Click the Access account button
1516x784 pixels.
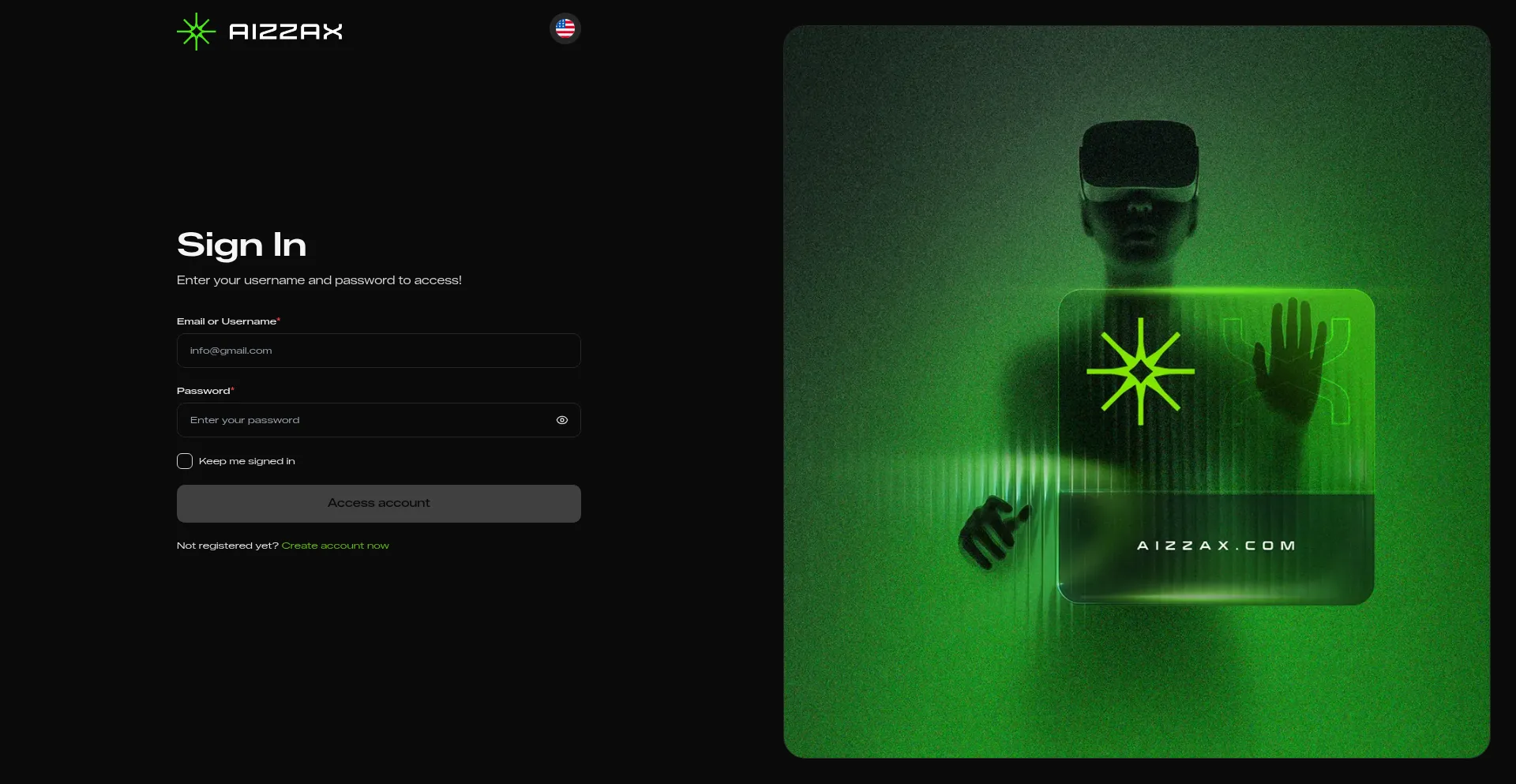(x=379, y=504)
